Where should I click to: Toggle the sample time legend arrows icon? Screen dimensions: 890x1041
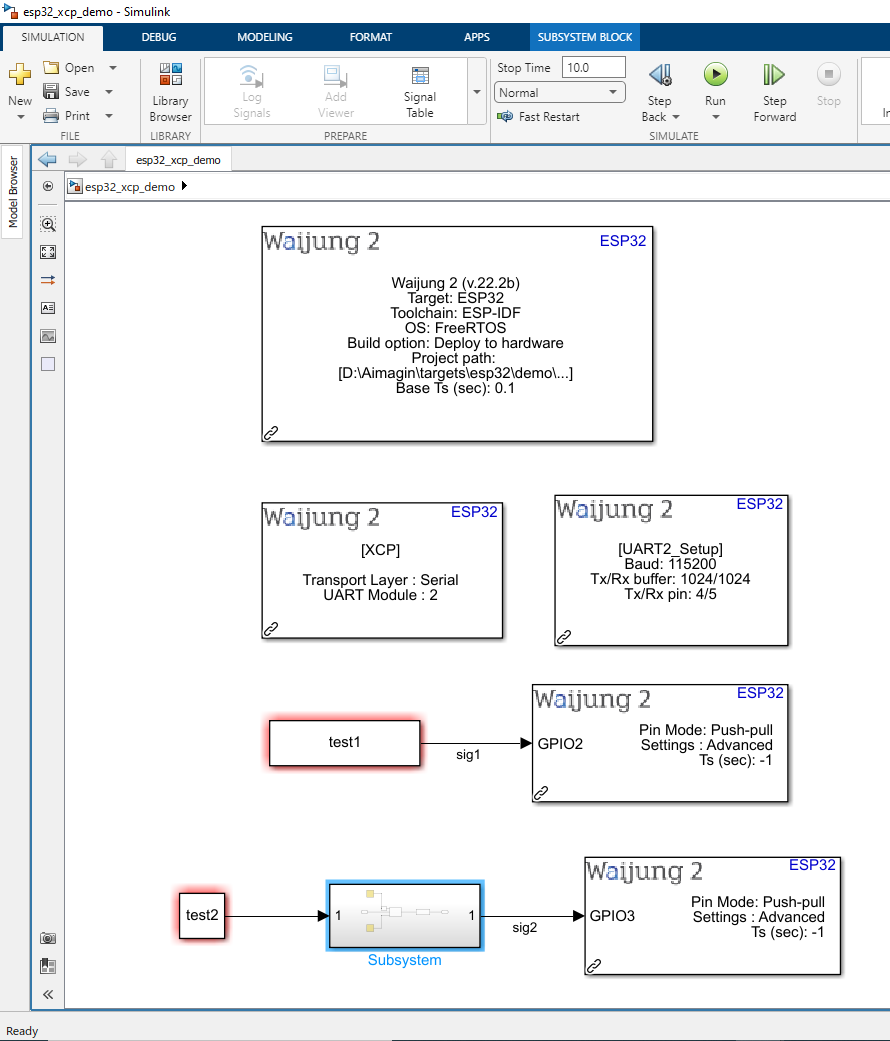(48, 280)
